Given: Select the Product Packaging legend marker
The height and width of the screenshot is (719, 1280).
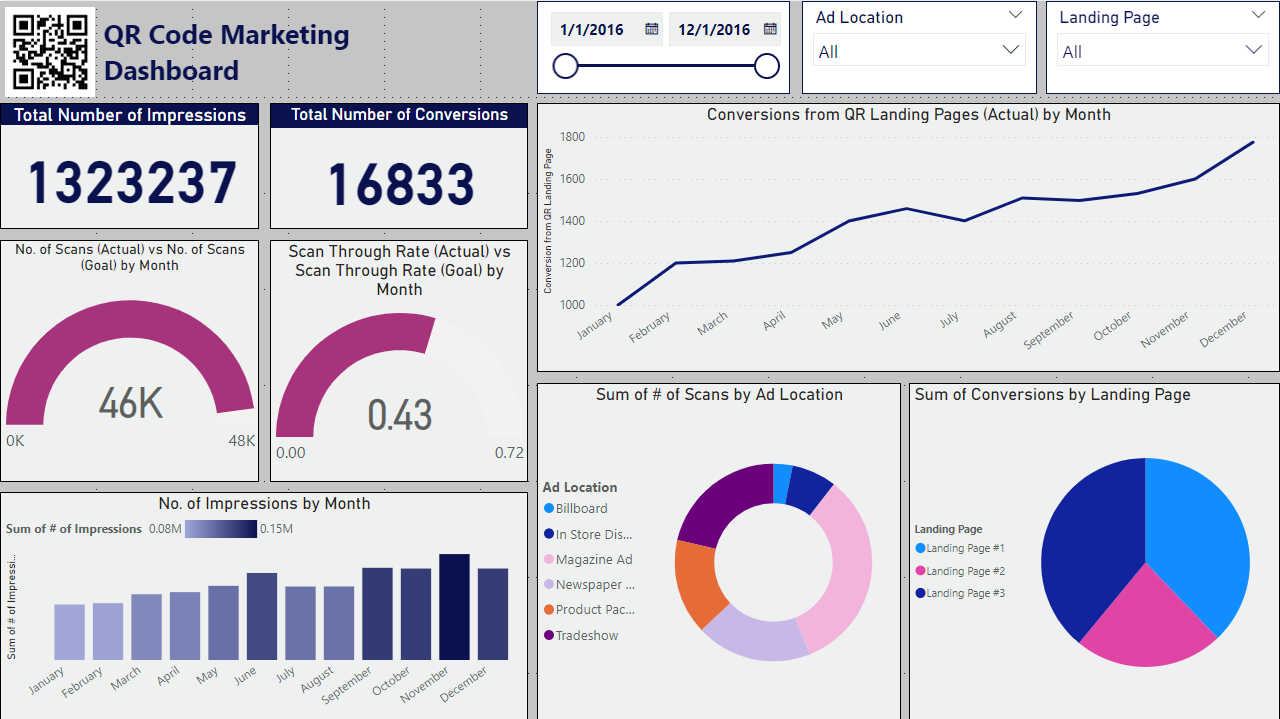Looking at the screenshot, I should tap(549, 610).
